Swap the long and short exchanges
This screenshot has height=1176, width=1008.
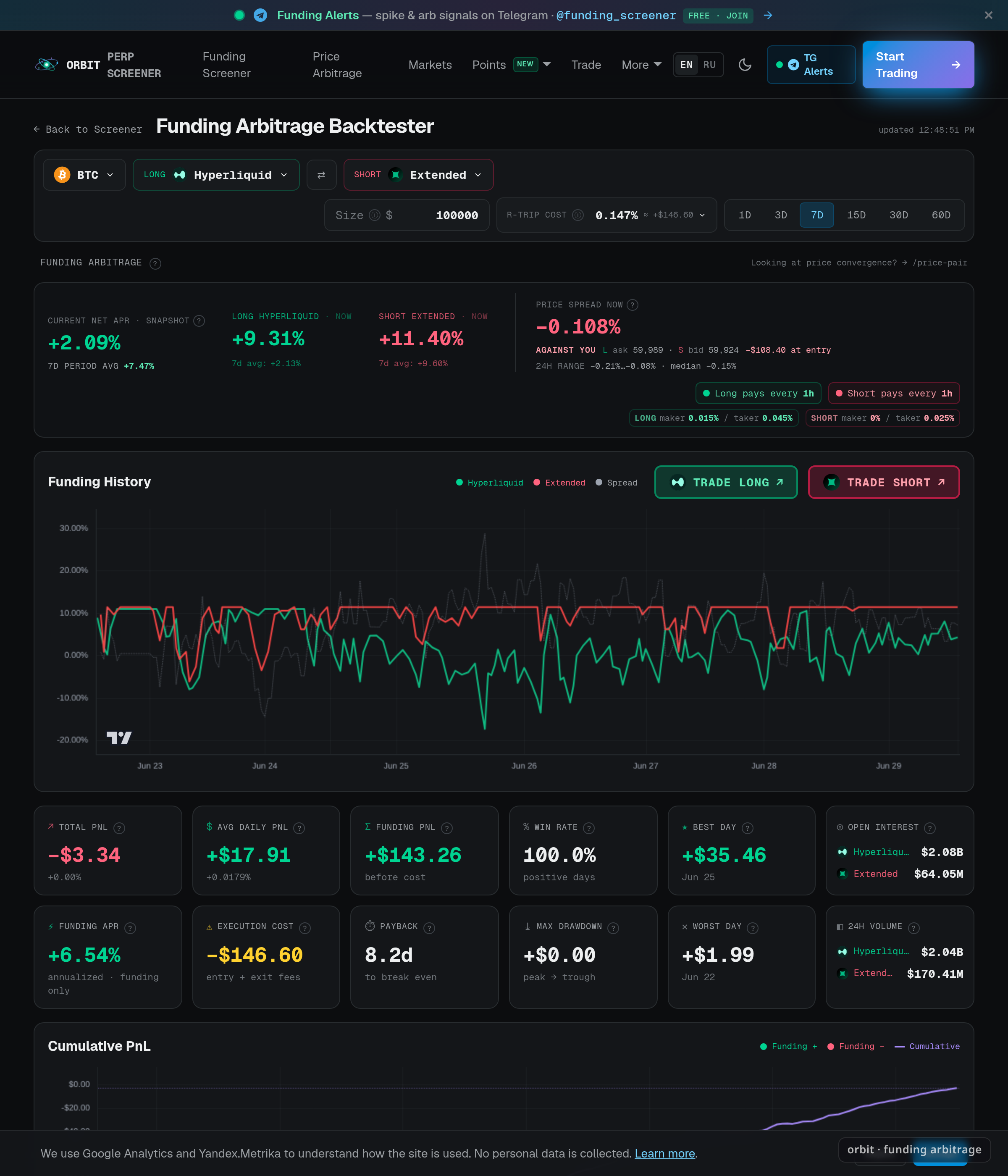click(x=321, y=175)
